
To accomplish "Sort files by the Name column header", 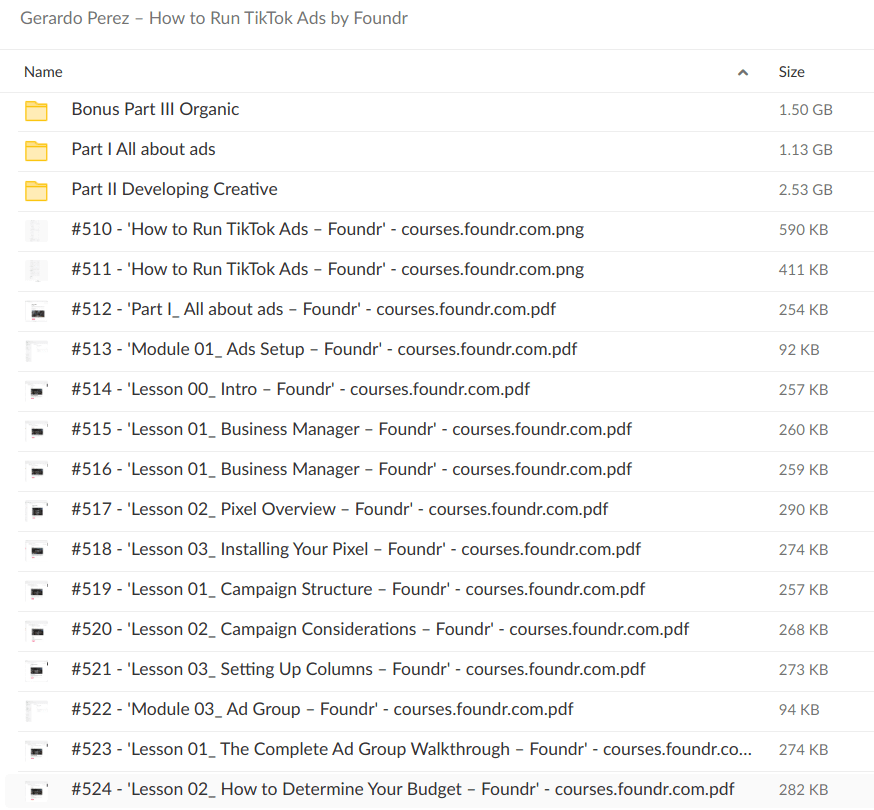I will pyautogui.click(x=43, y=72).
